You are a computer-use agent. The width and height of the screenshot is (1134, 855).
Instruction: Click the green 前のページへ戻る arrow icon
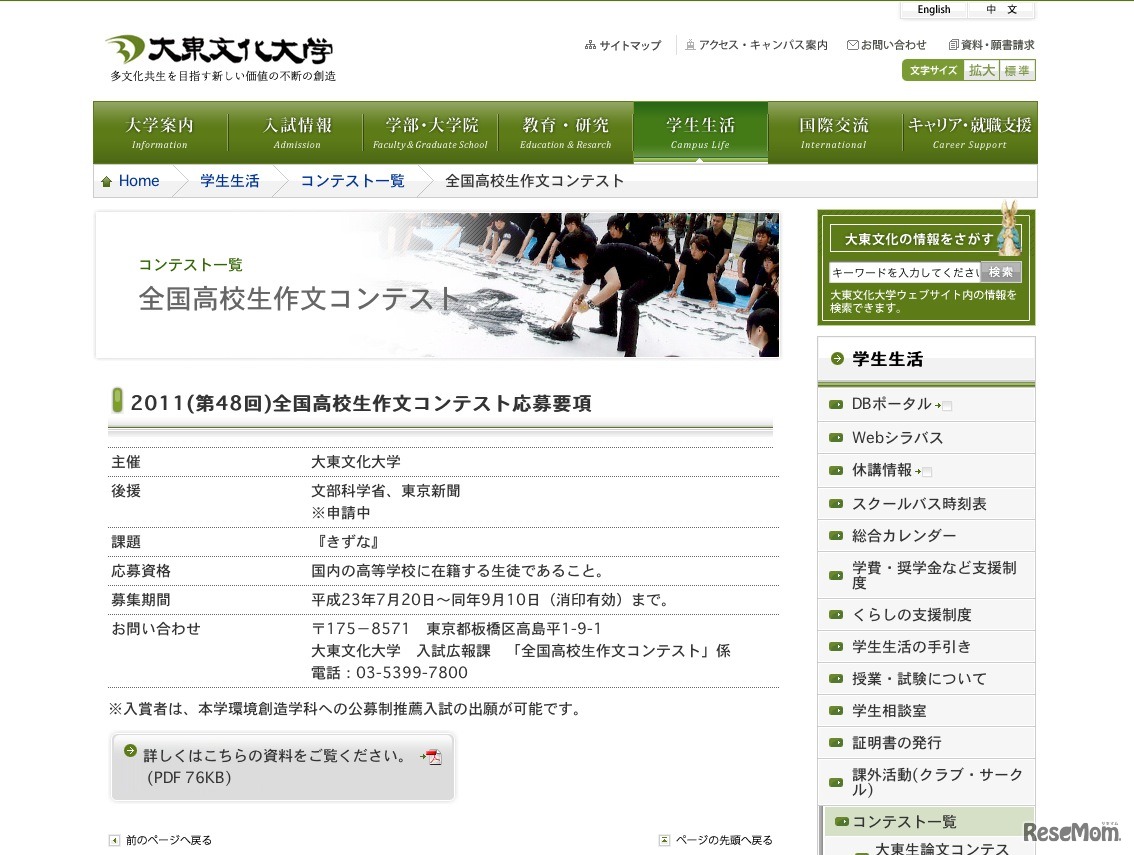(x=113, y=840)
